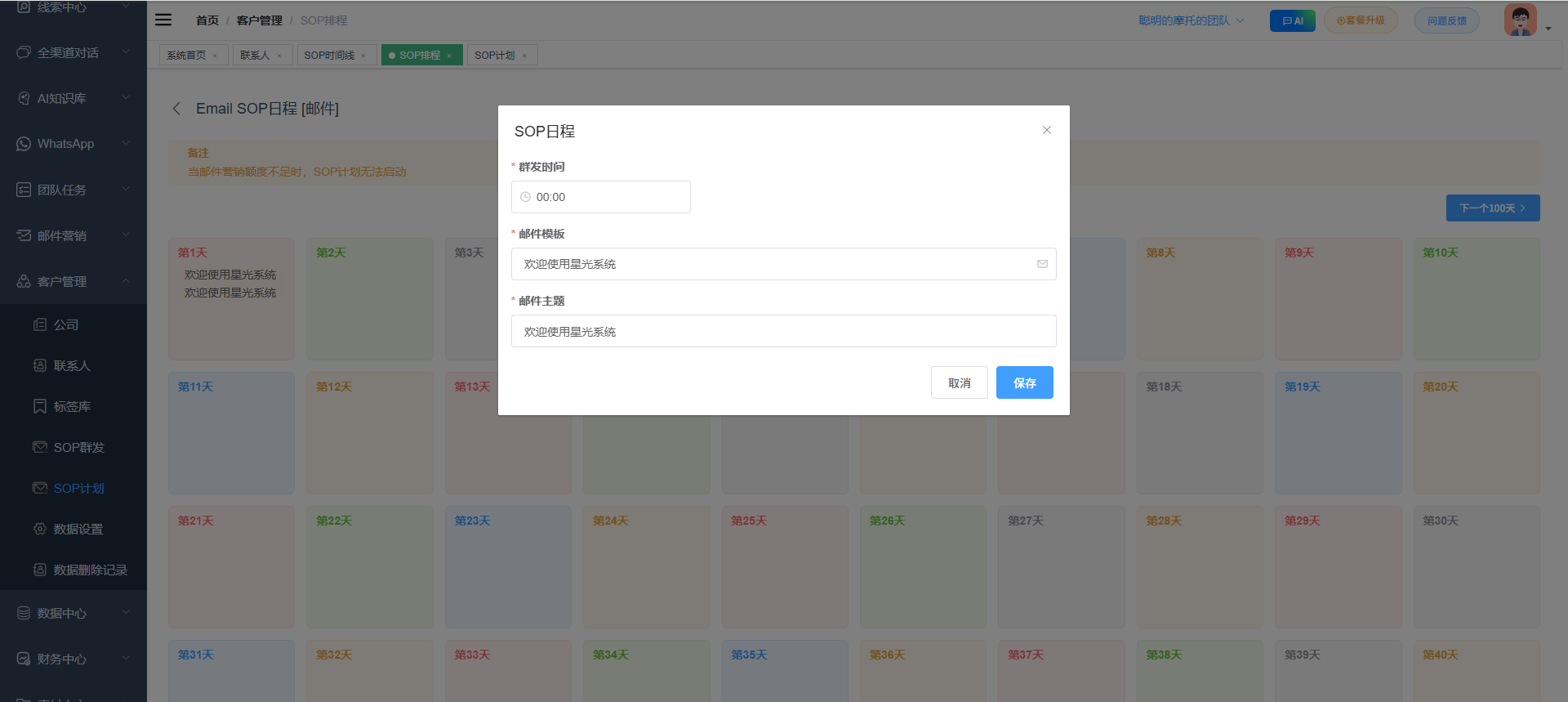
Task: Click the envelope icon in template field
Action: 1042,264
